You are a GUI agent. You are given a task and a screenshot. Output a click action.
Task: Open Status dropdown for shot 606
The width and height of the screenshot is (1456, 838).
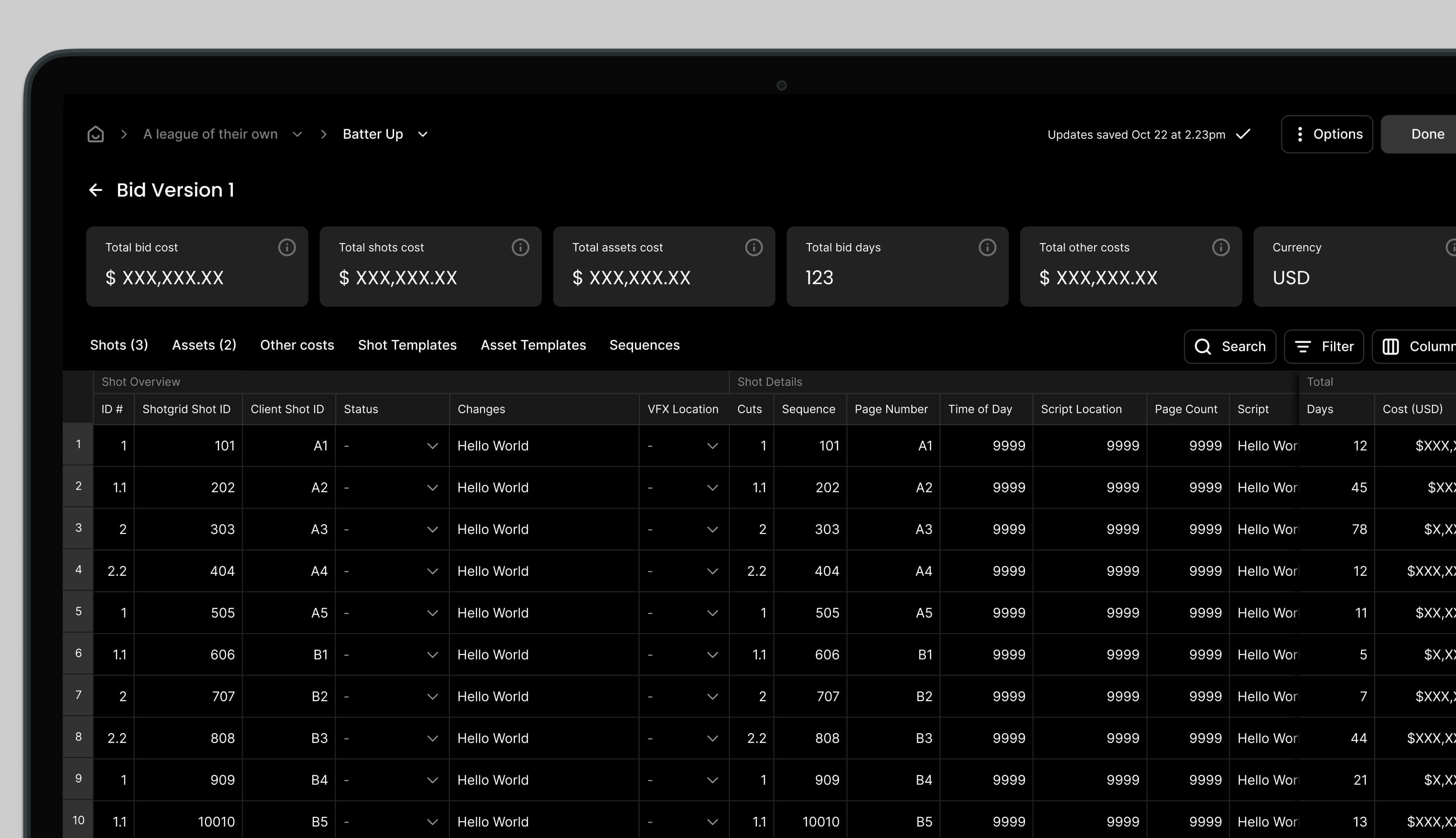432,655
